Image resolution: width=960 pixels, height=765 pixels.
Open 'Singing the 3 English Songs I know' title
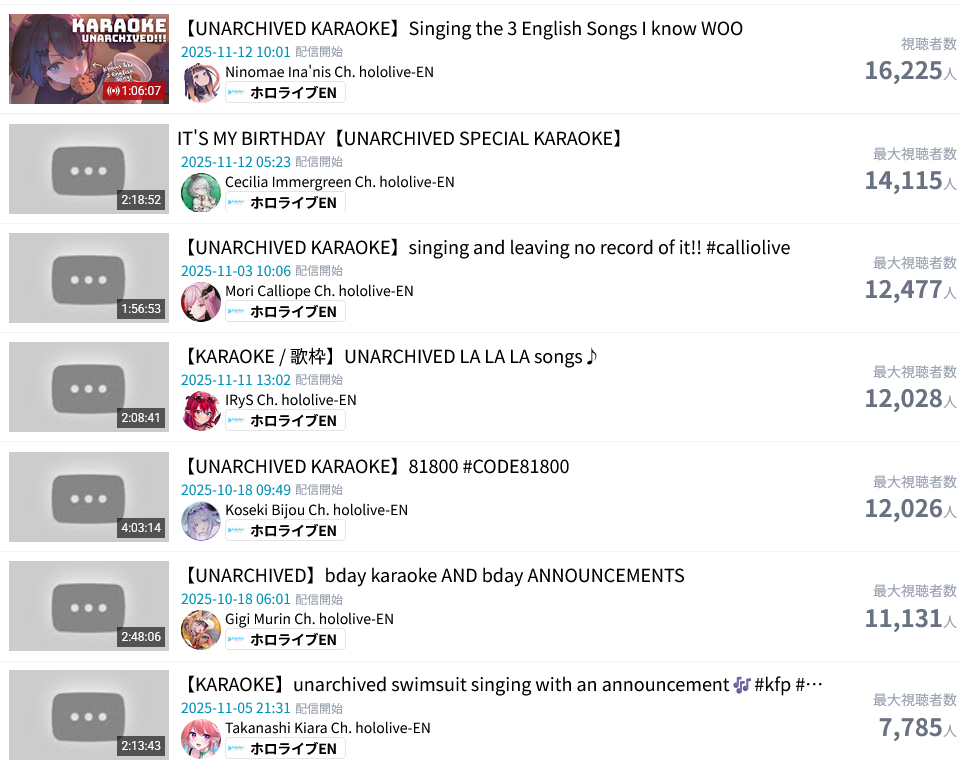point(463,29)
